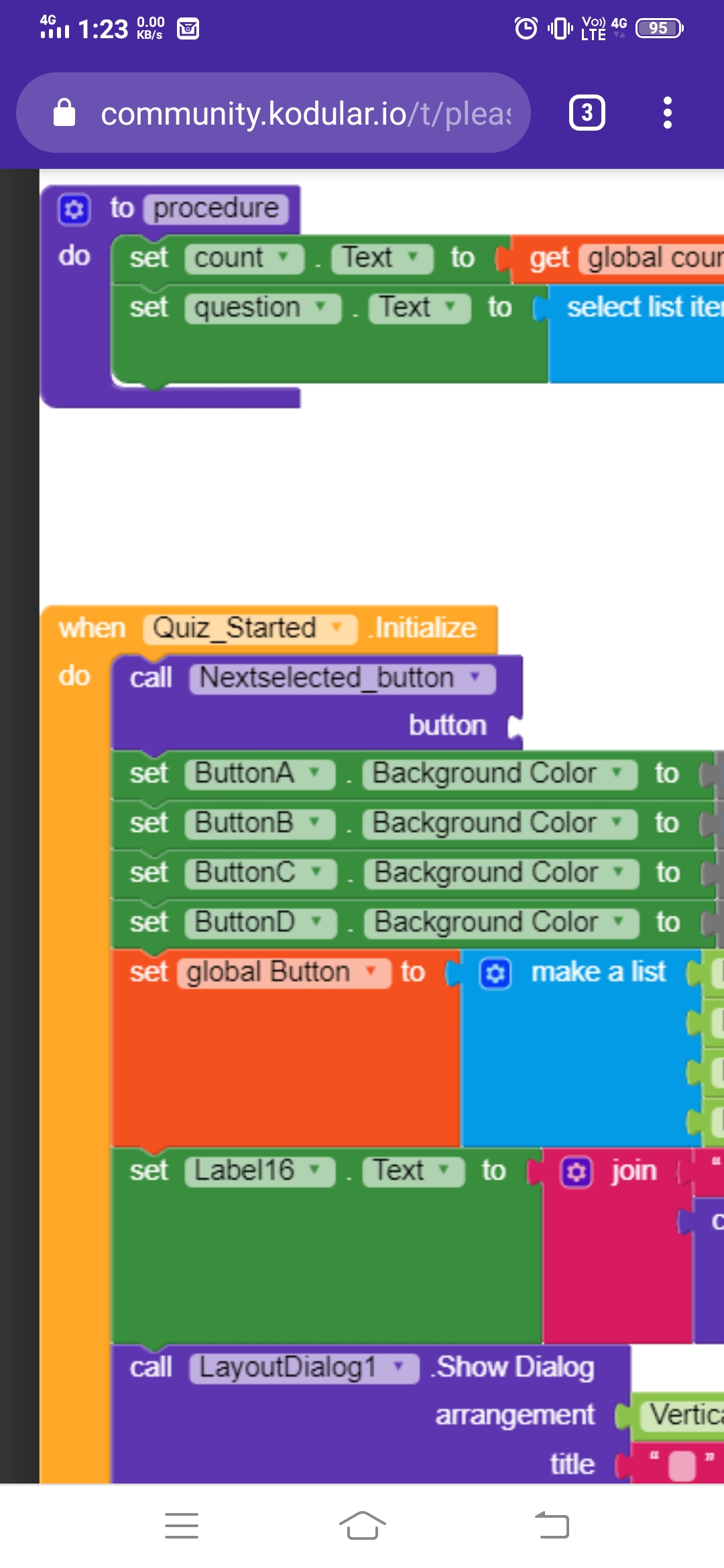Open the tab switcher showing 3 tabs
The width and height of the screenshot is (724, 1568).
(x=587, y=113)
